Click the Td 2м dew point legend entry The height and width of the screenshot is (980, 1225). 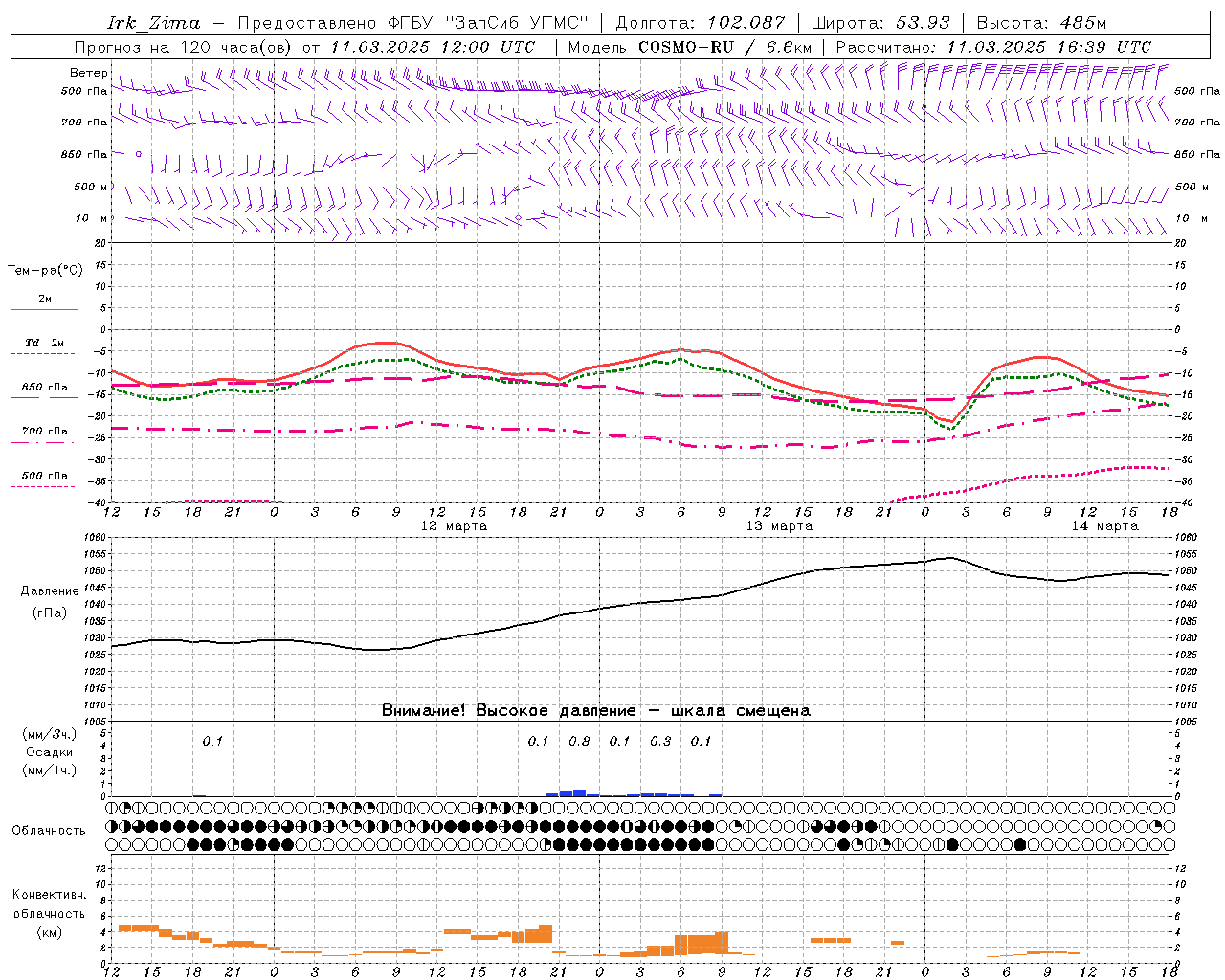coord(44,343)
